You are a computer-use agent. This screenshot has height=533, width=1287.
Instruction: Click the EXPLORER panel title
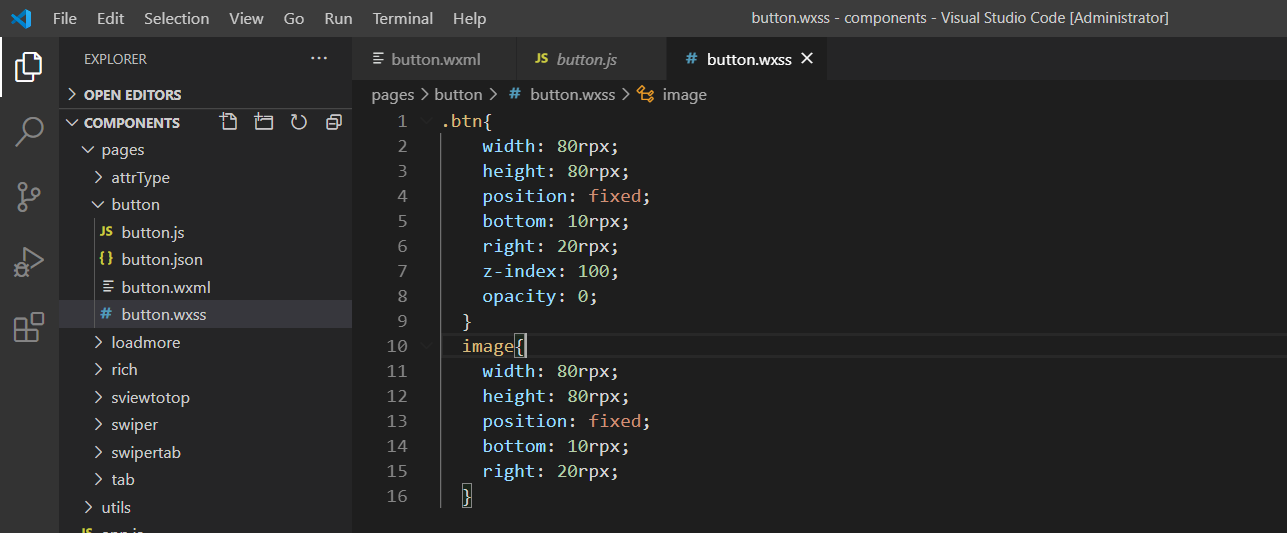pos(115,59)
